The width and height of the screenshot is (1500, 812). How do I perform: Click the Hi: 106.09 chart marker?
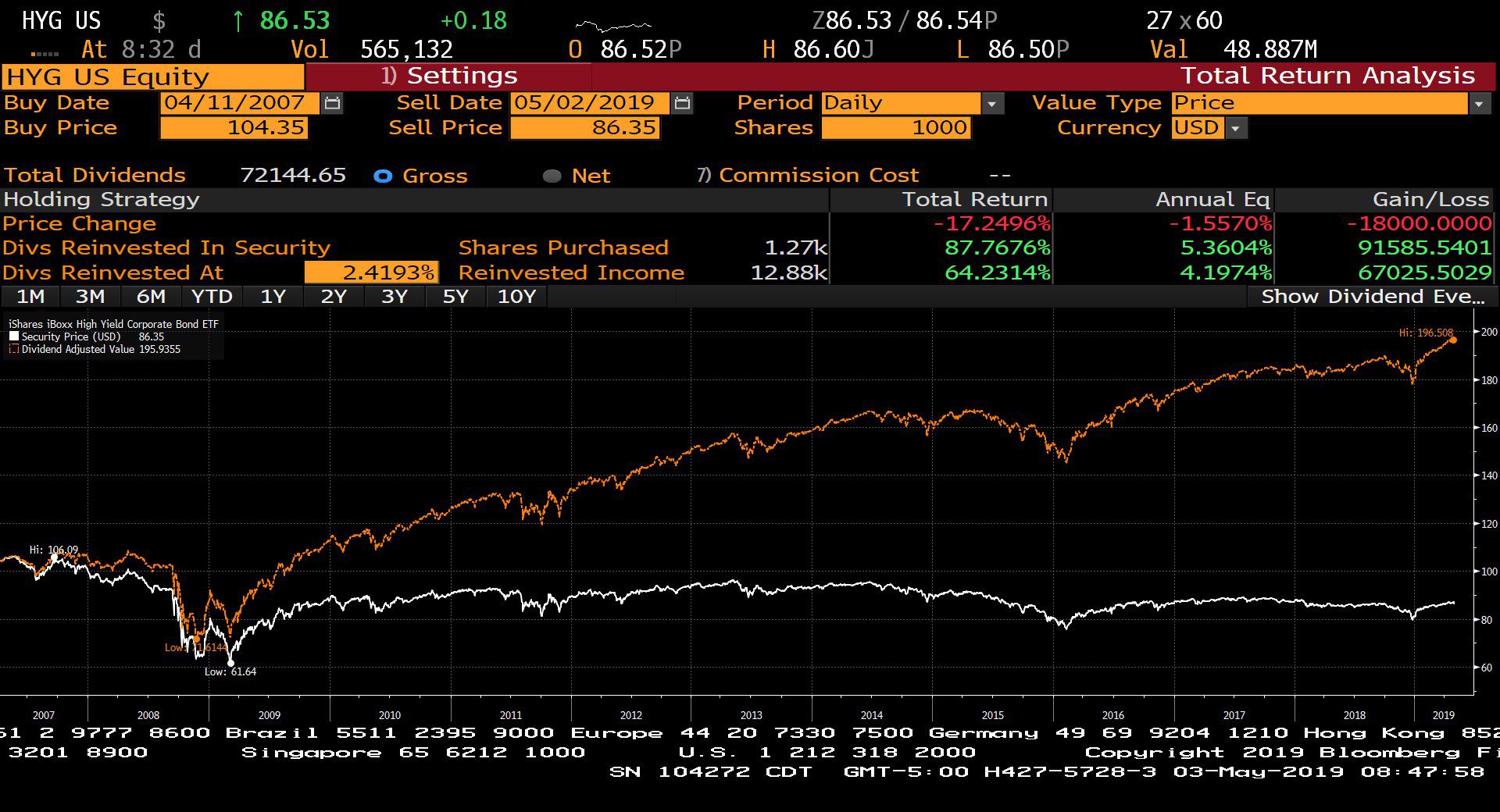pyautogui.click(x=54, y=556)
